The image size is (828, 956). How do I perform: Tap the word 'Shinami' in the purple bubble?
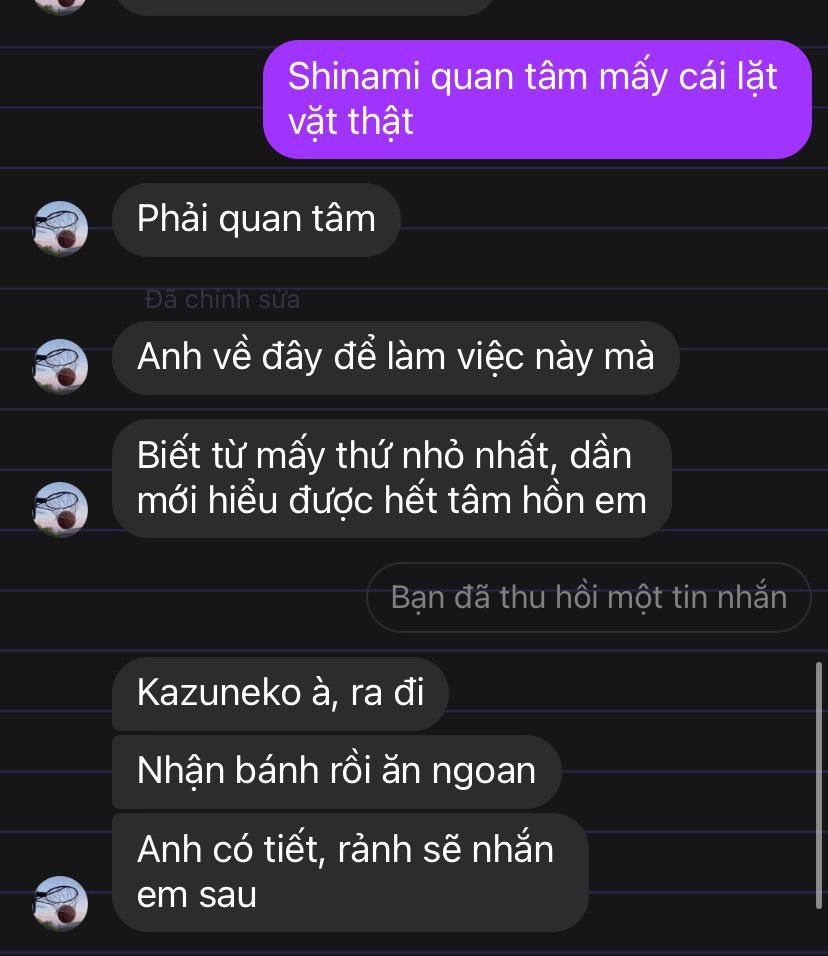click(x=354, y=77)
